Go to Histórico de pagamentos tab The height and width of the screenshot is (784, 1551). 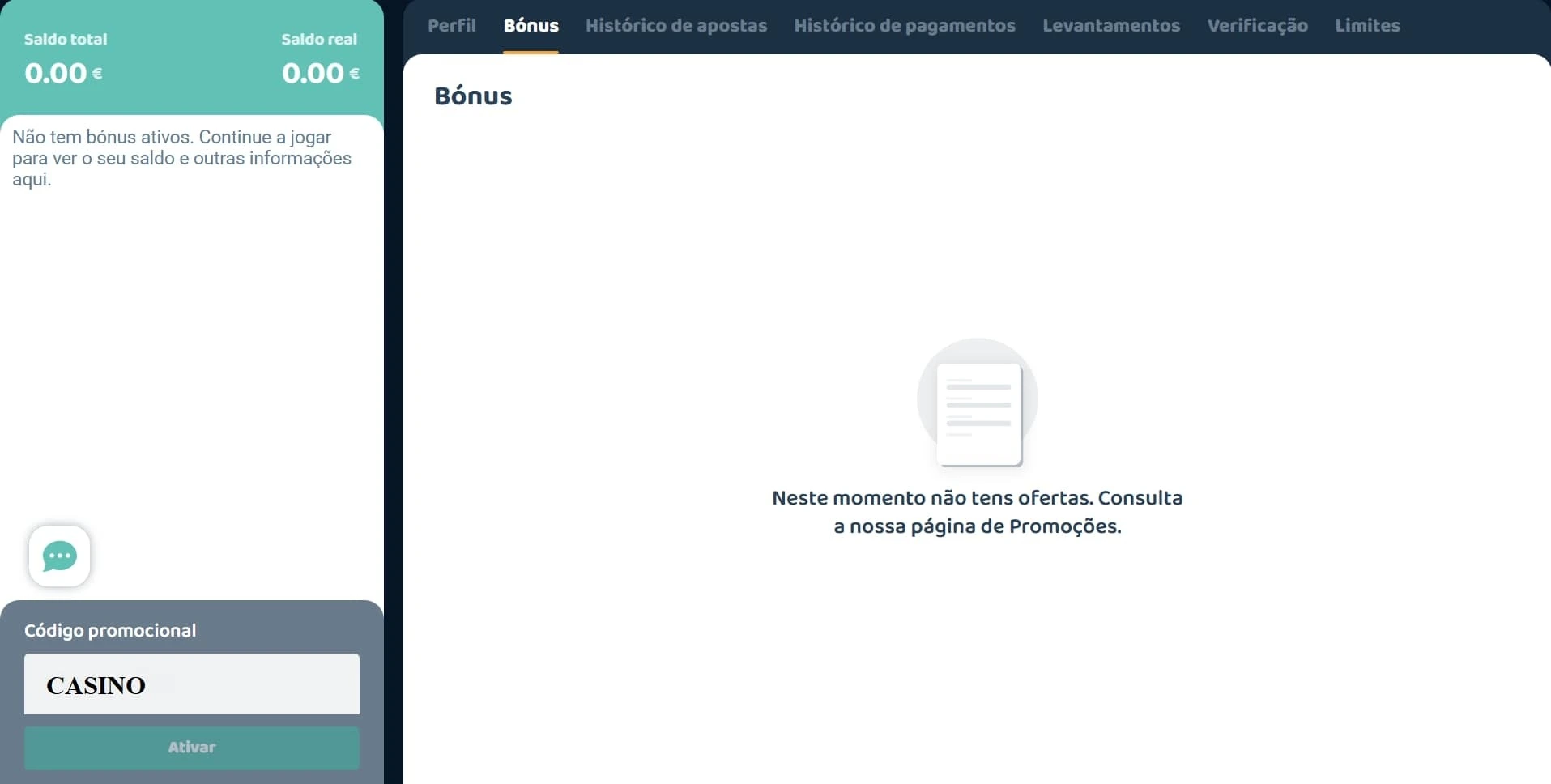pos(904,26)
